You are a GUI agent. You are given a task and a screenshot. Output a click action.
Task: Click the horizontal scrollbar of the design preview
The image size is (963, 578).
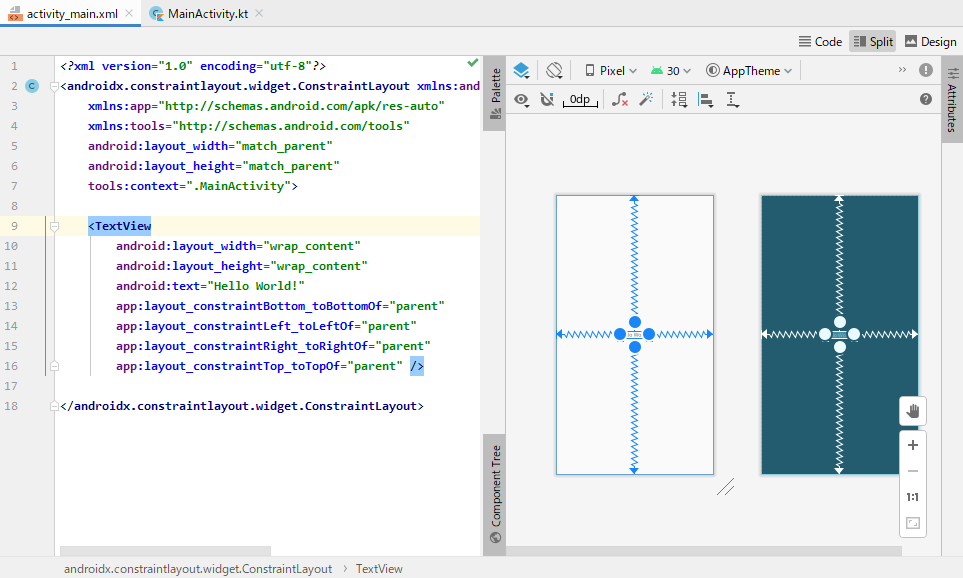[704, 552]
